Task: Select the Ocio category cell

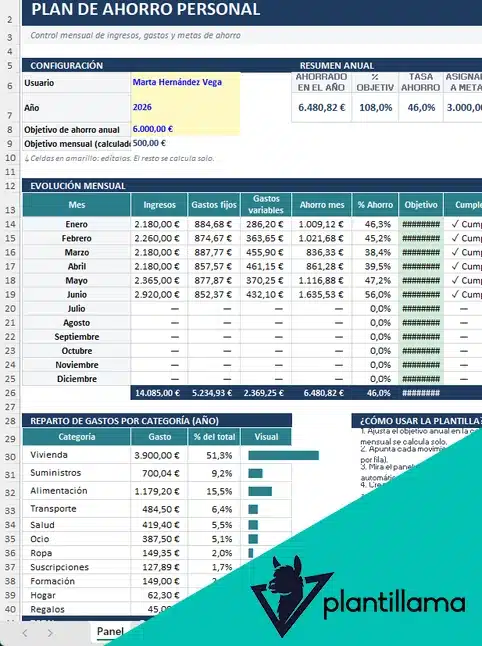Action: pyautogui.click(x=77, y=539)
